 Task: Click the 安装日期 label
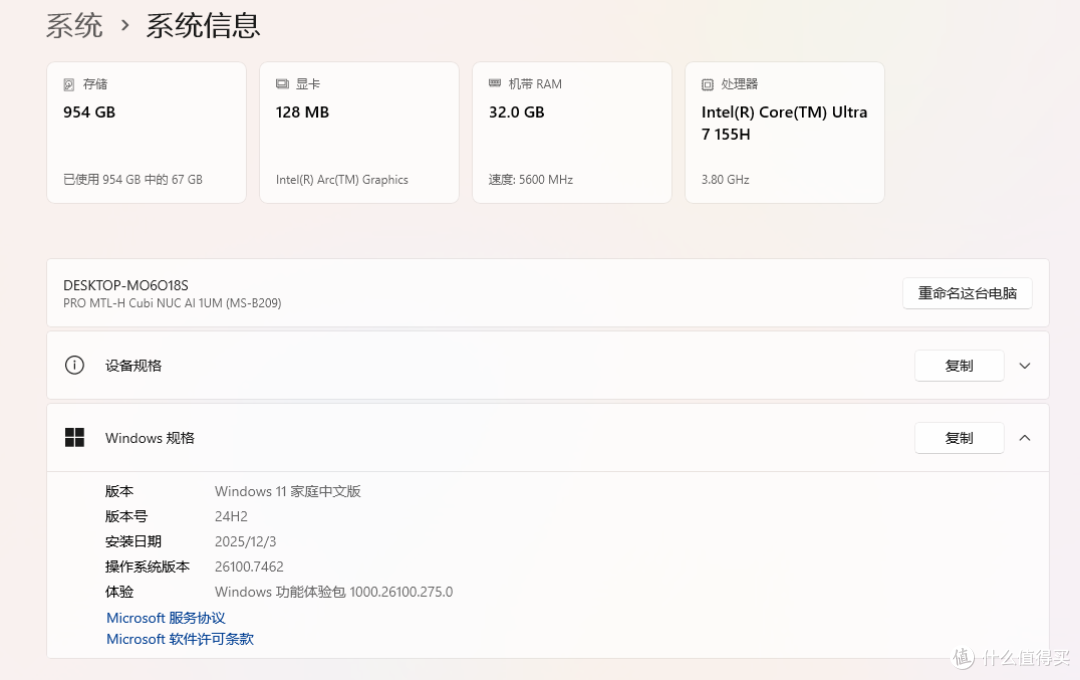pos(133,542)
